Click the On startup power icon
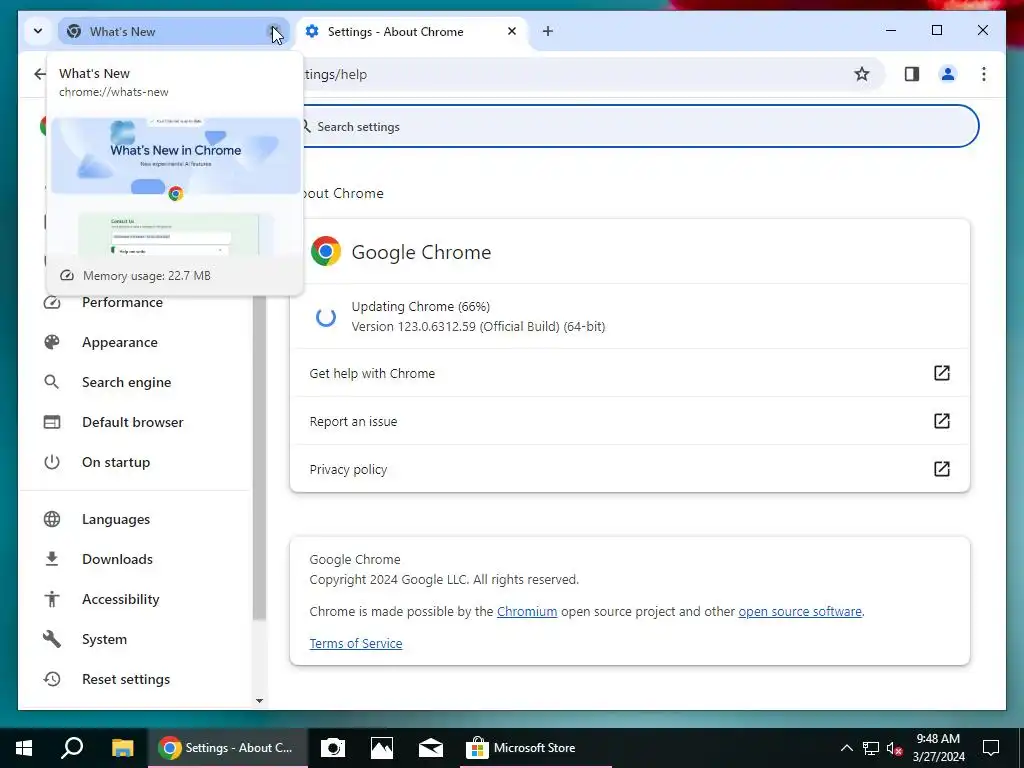Viewport: 1024px width, 768px height. pyautogui.click(x=52, y=462)
